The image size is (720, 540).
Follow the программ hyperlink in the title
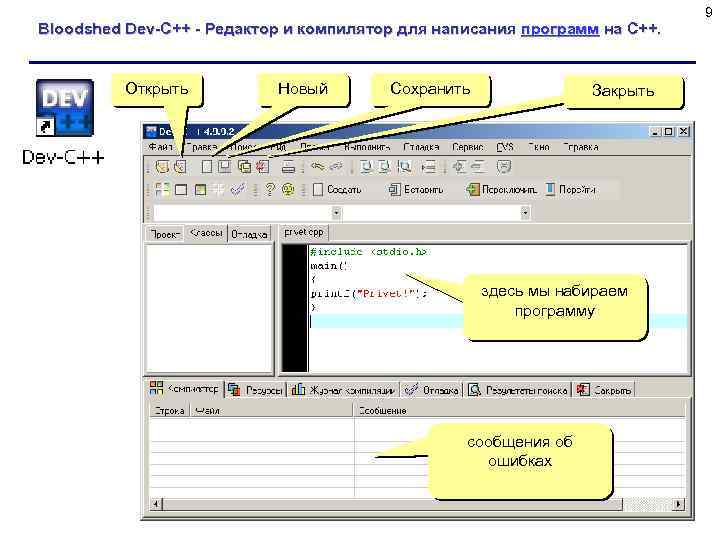560,29
